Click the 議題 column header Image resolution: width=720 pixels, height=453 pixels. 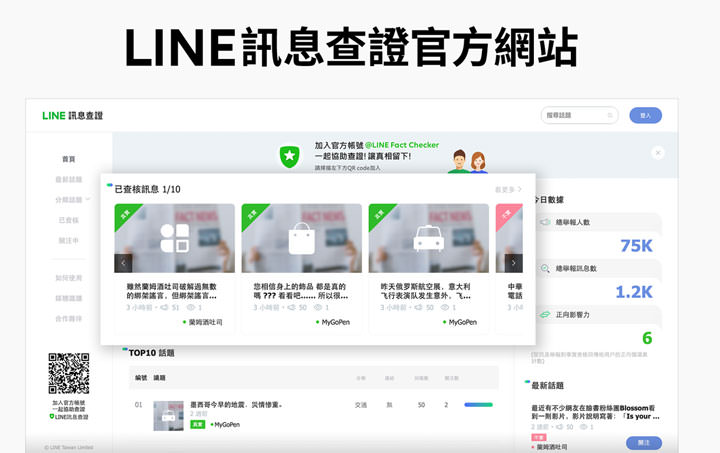159,378
